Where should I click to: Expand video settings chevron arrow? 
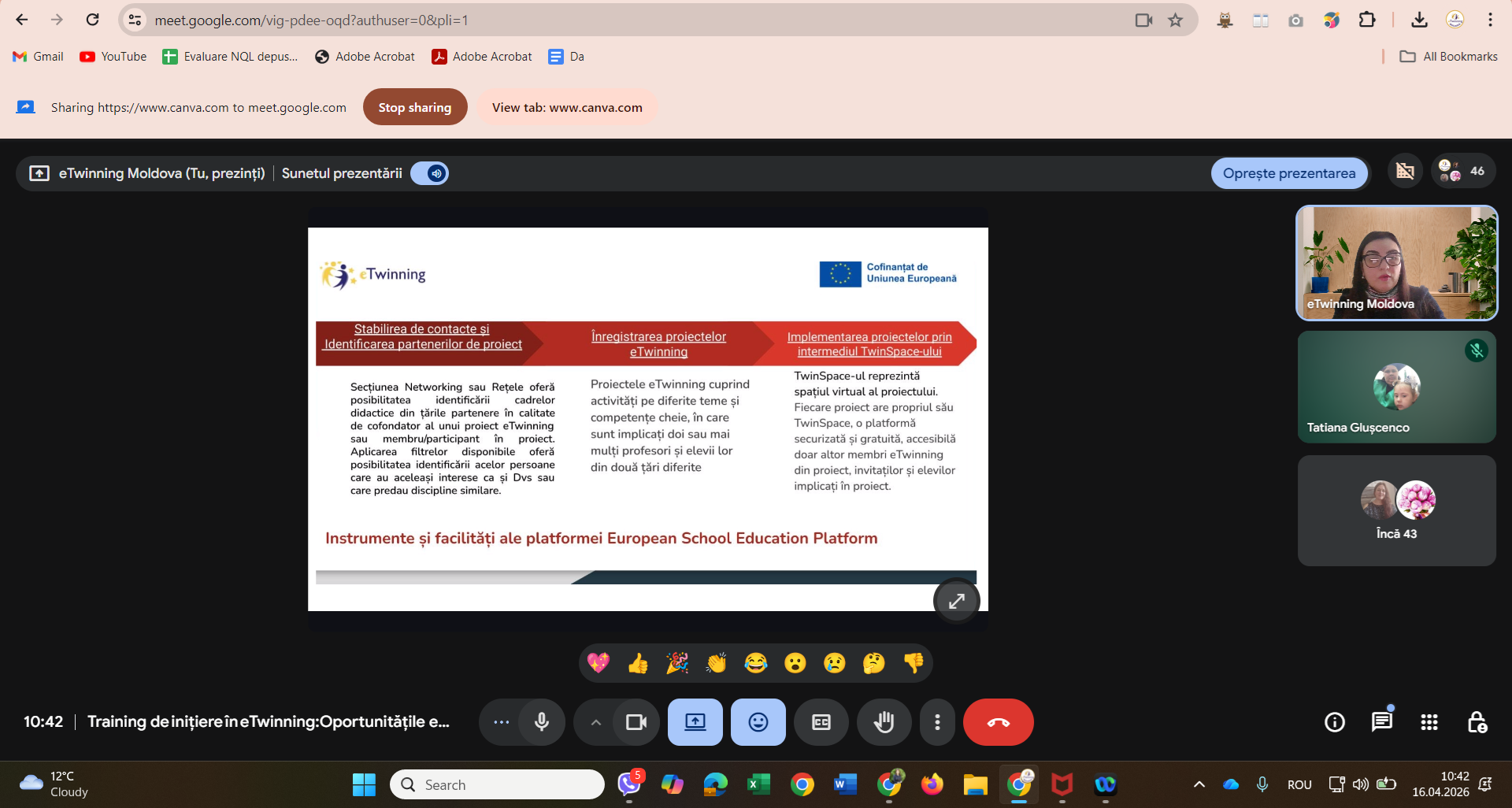tap(596, 722)
